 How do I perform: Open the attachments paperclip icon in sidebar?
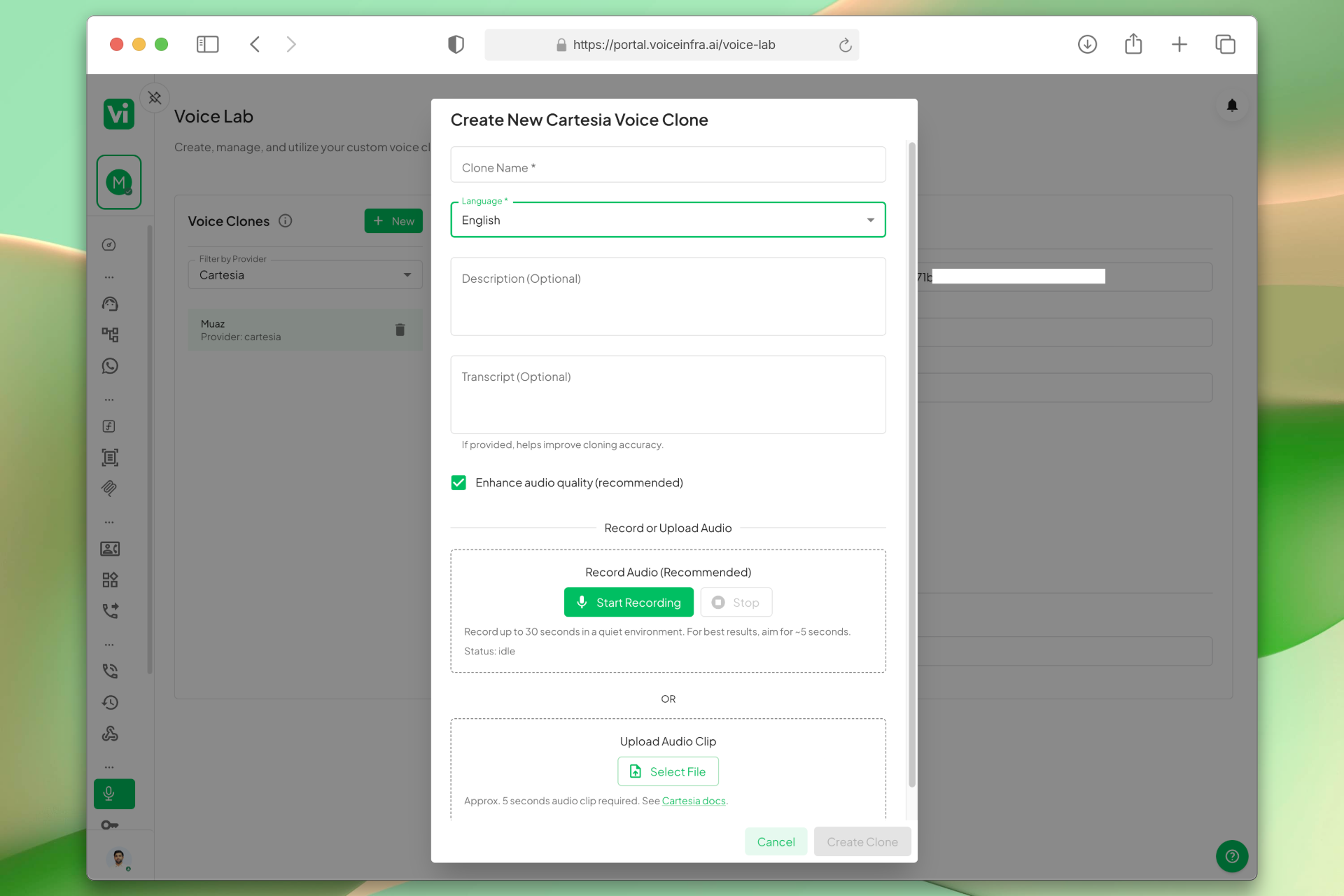[109, 489]
